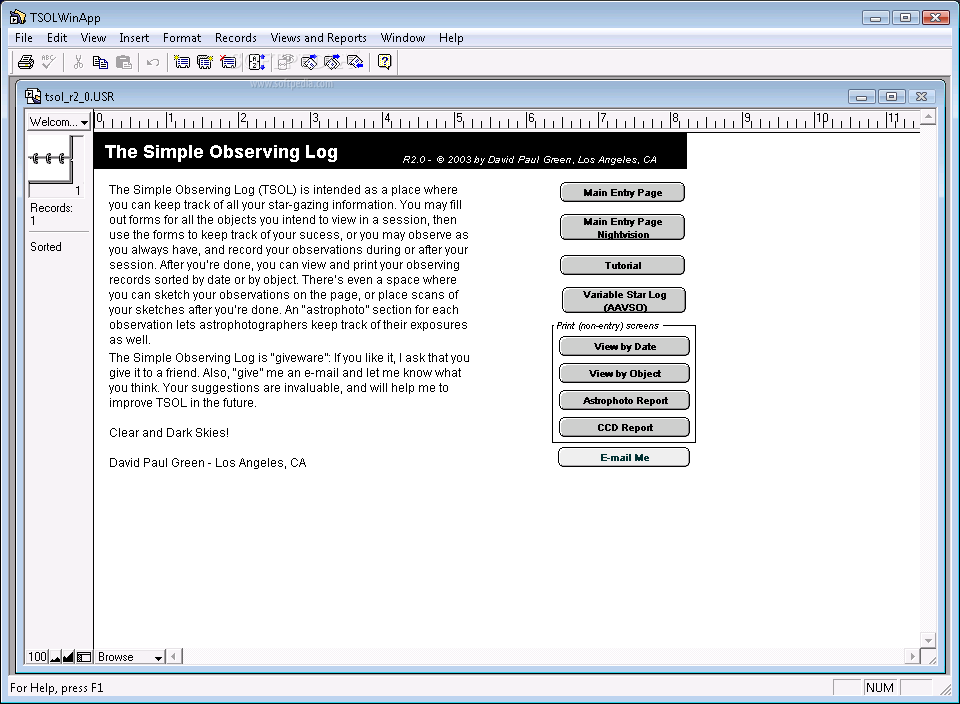Image resolution: width=960 pixels, height=704 pixels.
Task: Click the Delete Record icon with red X
Action: point(228,62)
